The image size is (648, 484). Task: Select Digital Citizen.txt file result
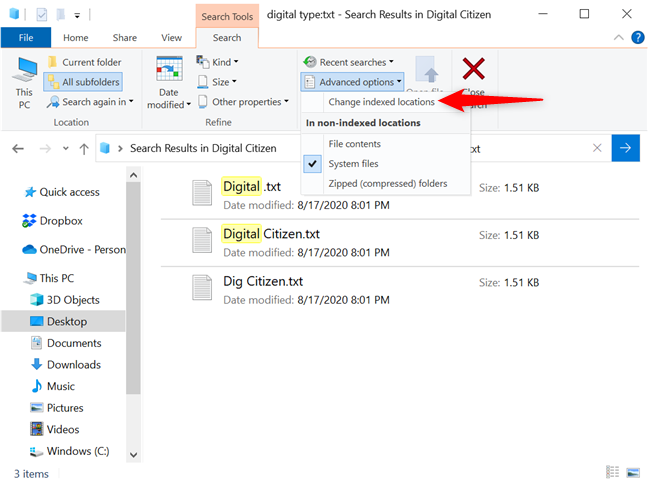point(400,243)
